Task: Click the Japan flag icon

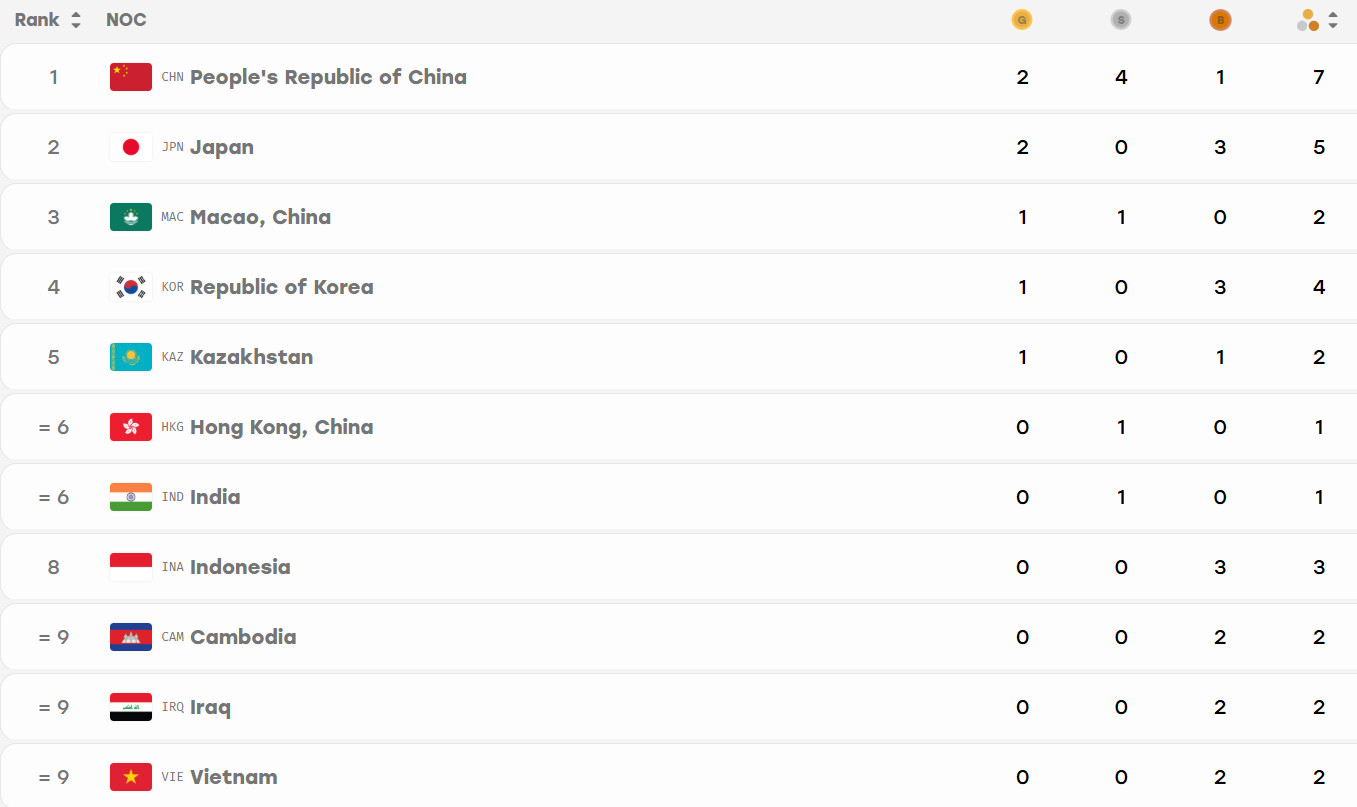Action: 131,147
